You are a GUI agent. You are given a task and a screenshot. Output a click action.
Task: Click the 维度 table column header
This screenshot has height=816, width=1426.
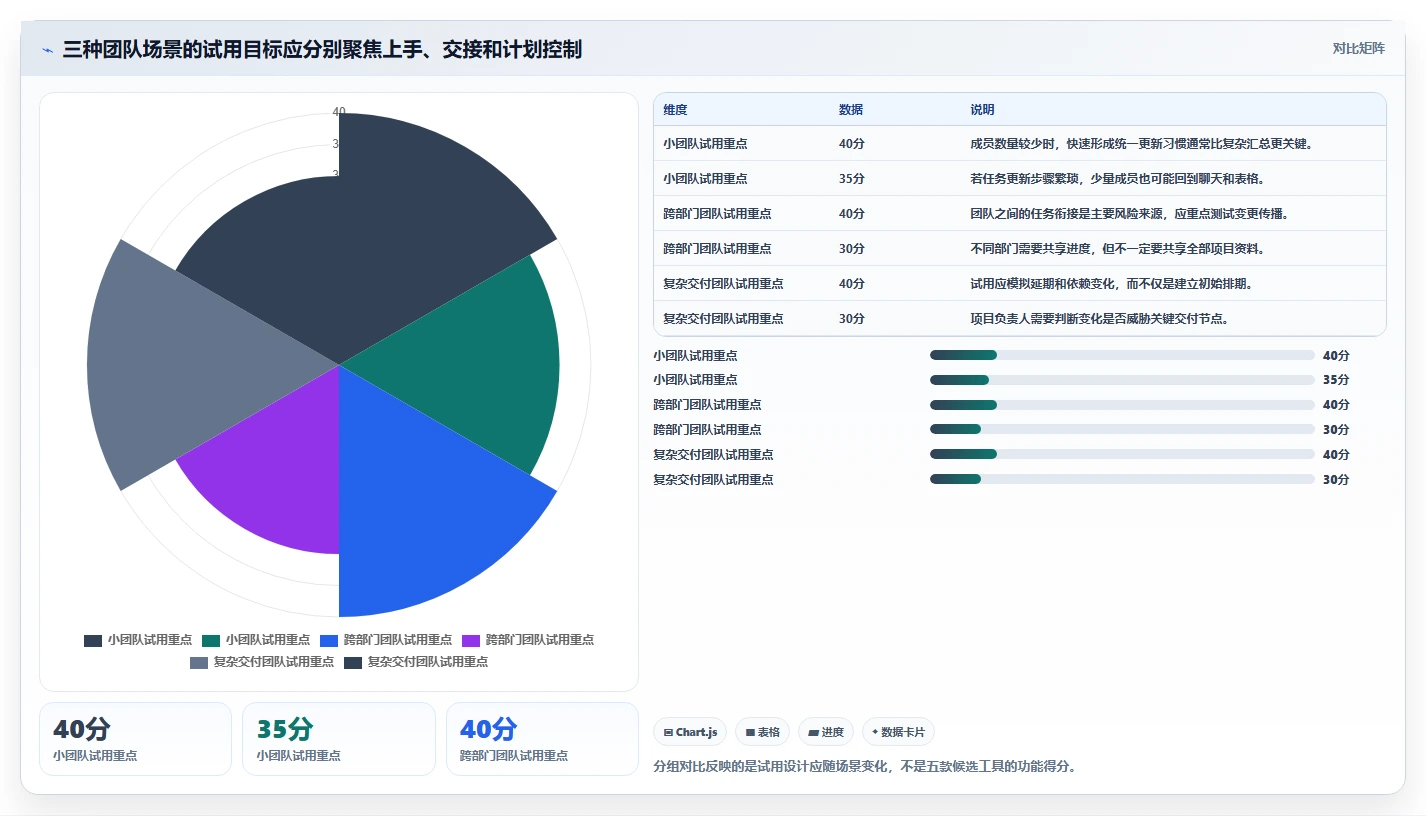[675, 110]
